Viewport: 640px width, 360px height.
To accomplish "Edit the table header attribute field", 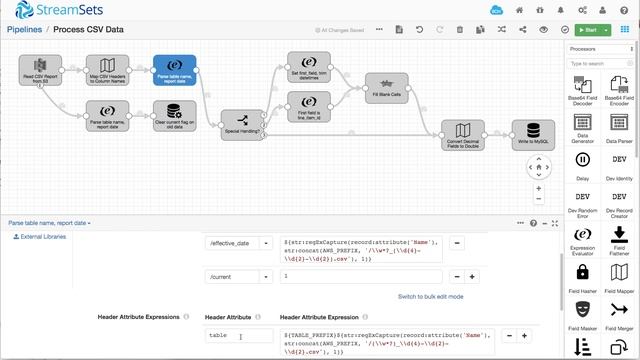I will (x=239, y=336).
